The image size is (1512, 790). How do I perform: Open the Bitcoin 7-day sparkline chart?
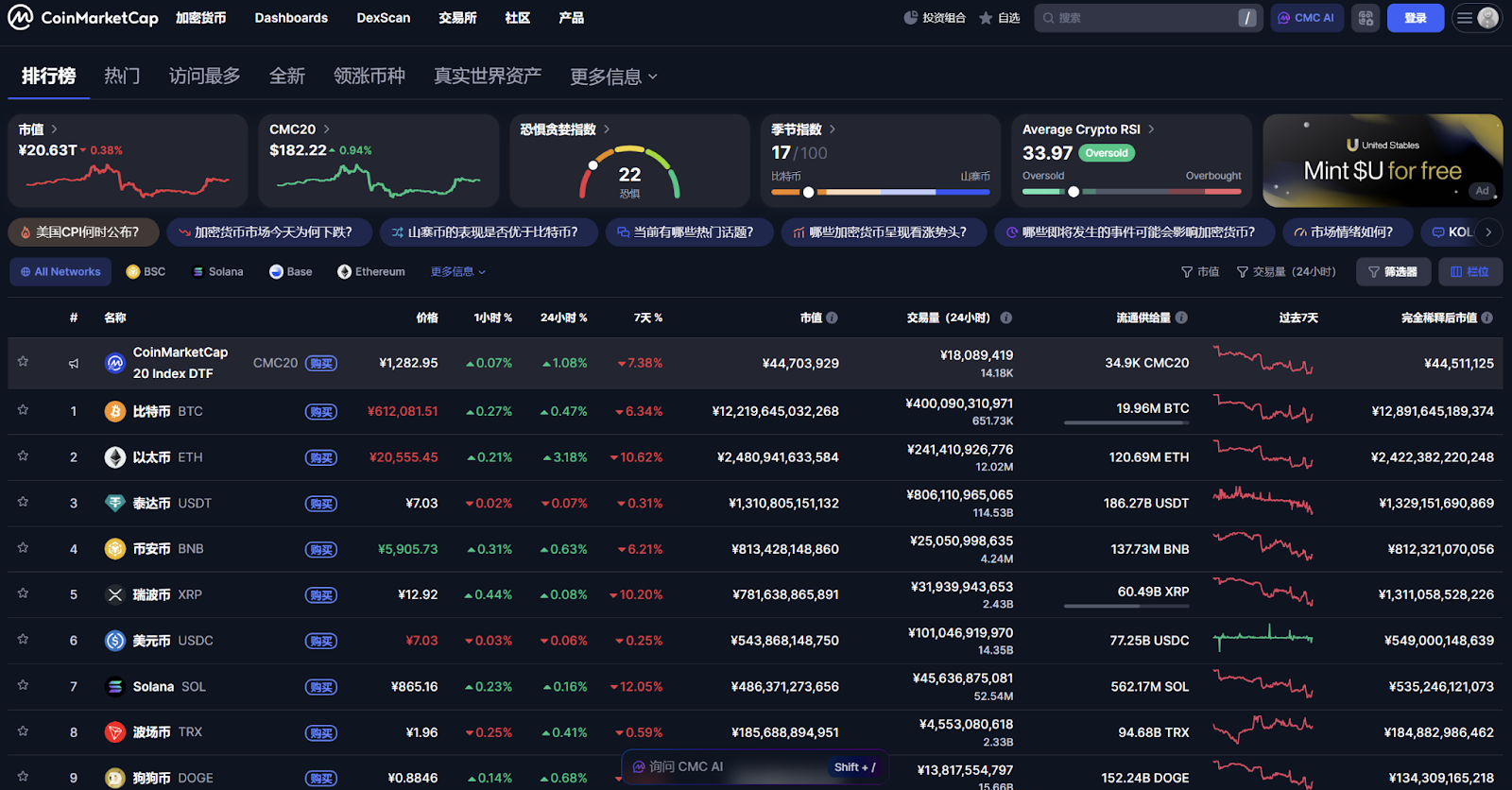(x=1263, y=411)
